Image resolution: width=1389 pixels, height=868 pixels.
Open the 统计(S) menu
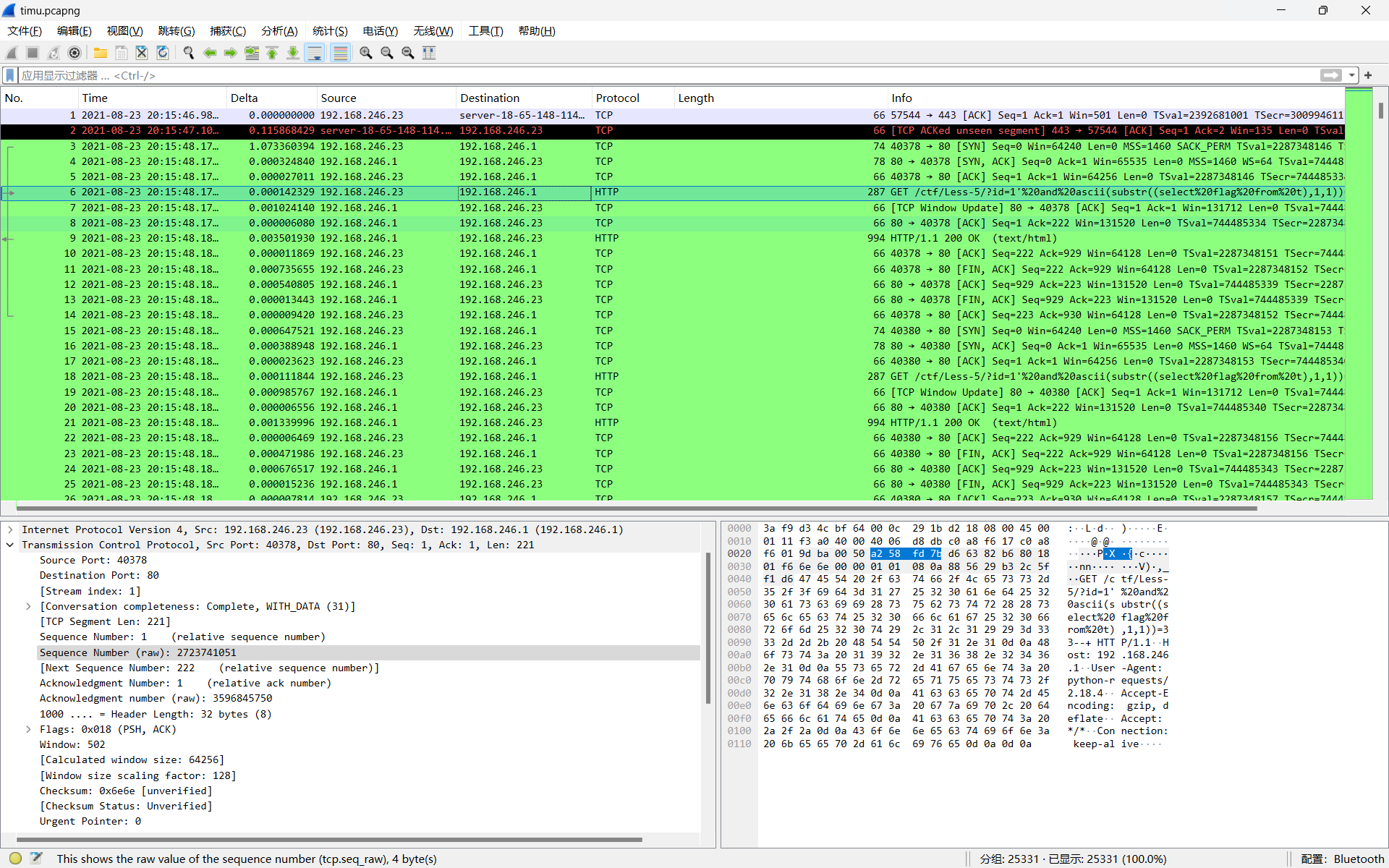[x=330, y=31]
